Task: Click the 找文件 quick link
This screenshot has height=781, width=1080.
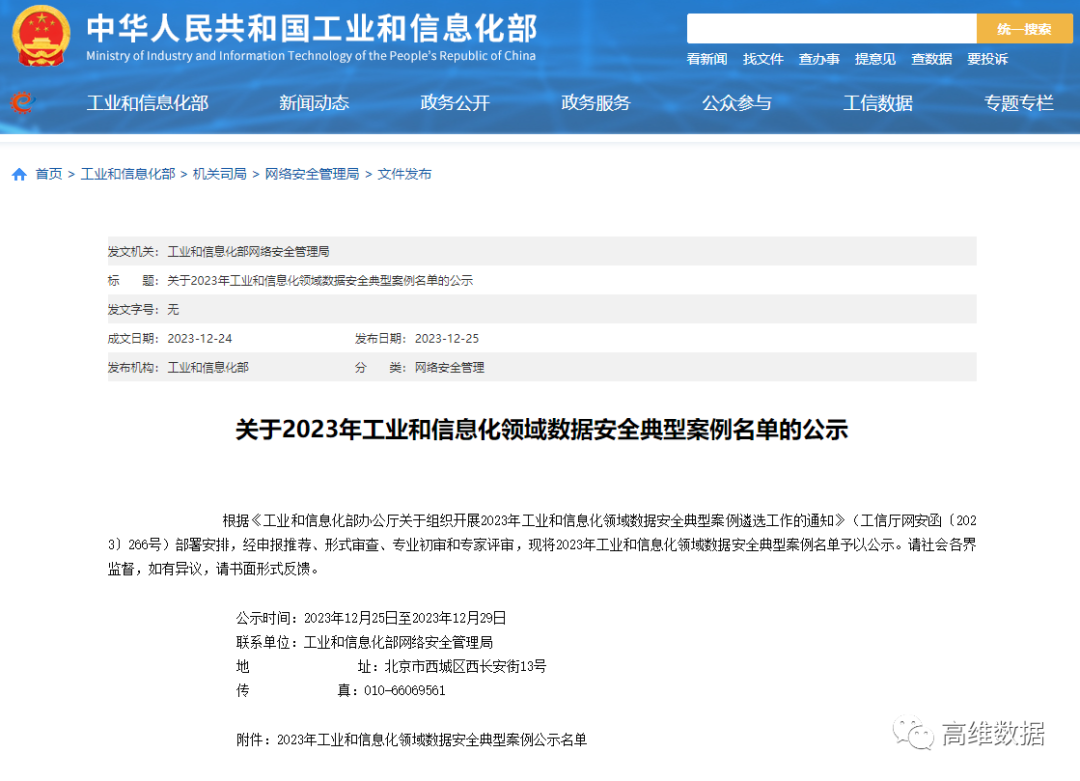Action: click(x=763, y=59)
